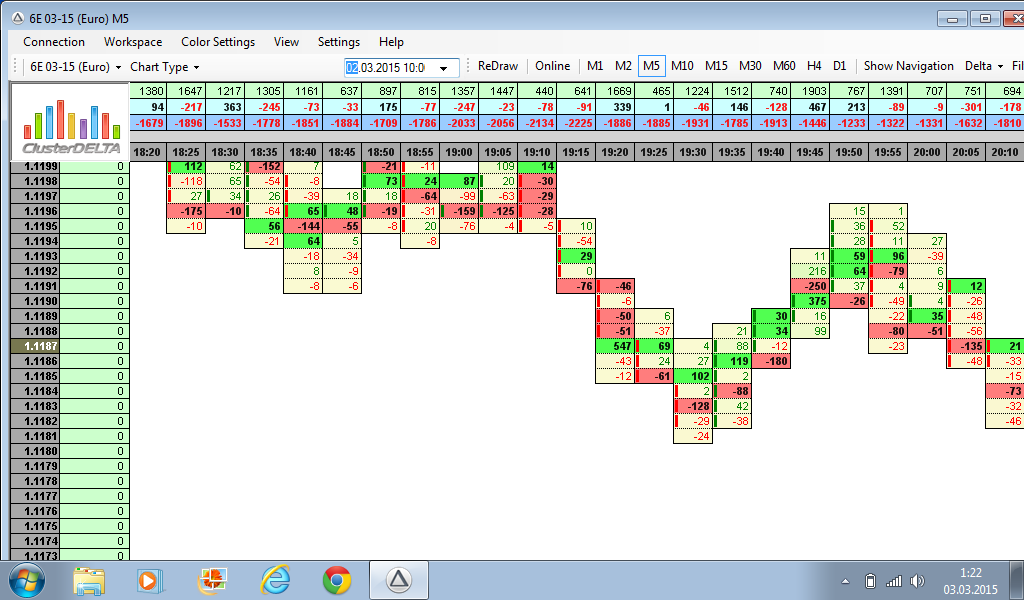
Task: Expand the Delta dropdown
Action: (x=984, y=66)
